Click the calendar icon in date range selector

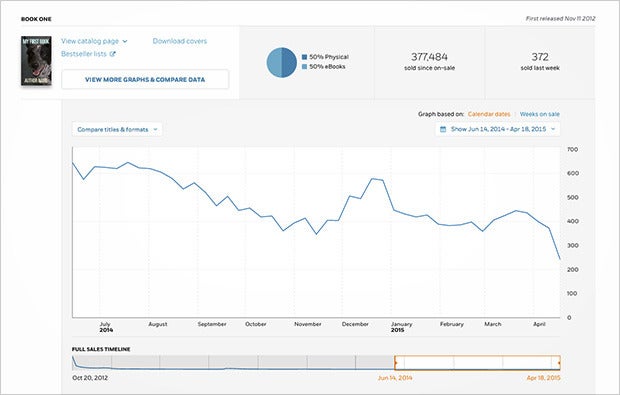tap(443, 129)
